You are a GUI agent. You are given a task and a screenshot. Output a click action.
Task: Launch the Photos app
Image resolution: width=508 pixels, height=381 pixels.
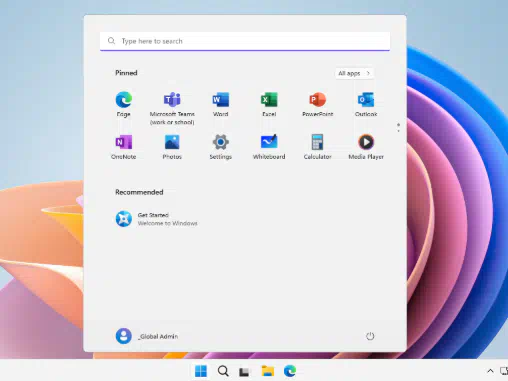click(172, 147)
